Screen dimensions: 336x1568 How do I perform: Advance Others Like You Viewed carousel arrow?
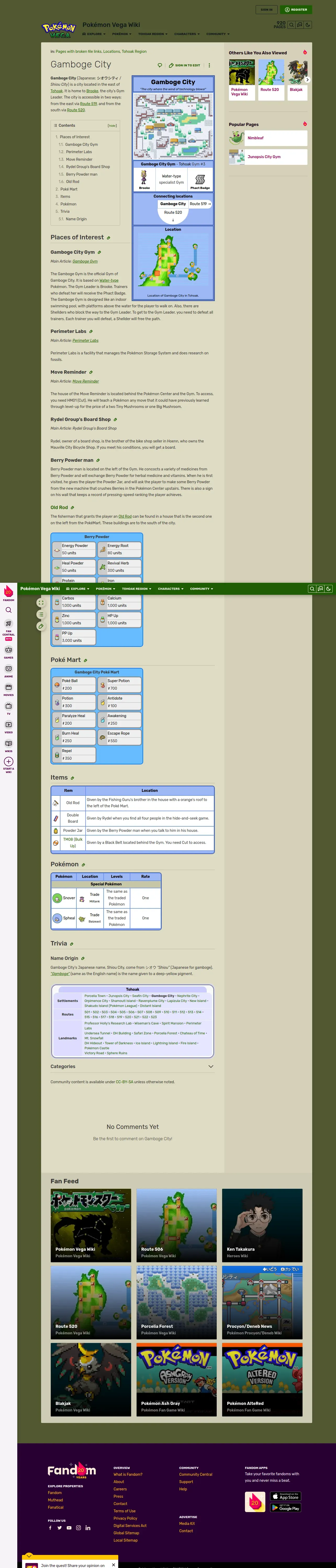click(307, 79)
